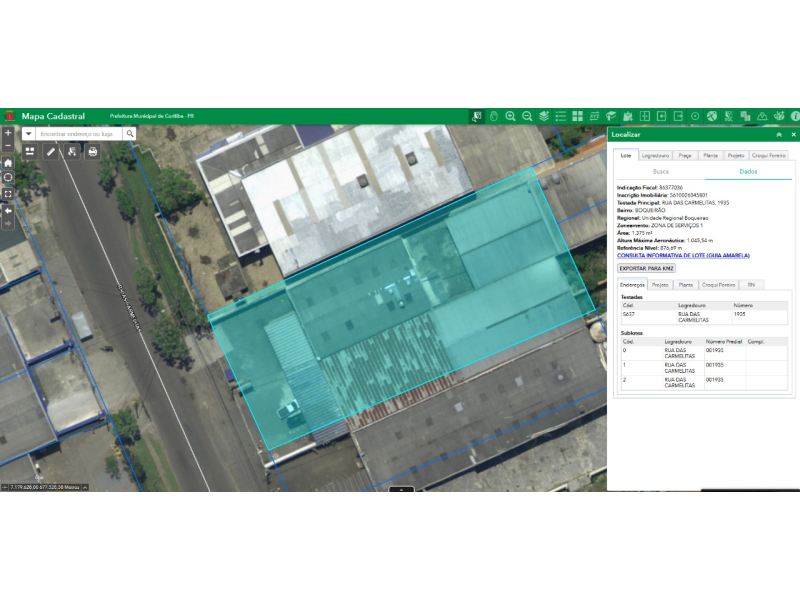Click the address search input field
The image size is (800, 600).
tap(80, 134)
